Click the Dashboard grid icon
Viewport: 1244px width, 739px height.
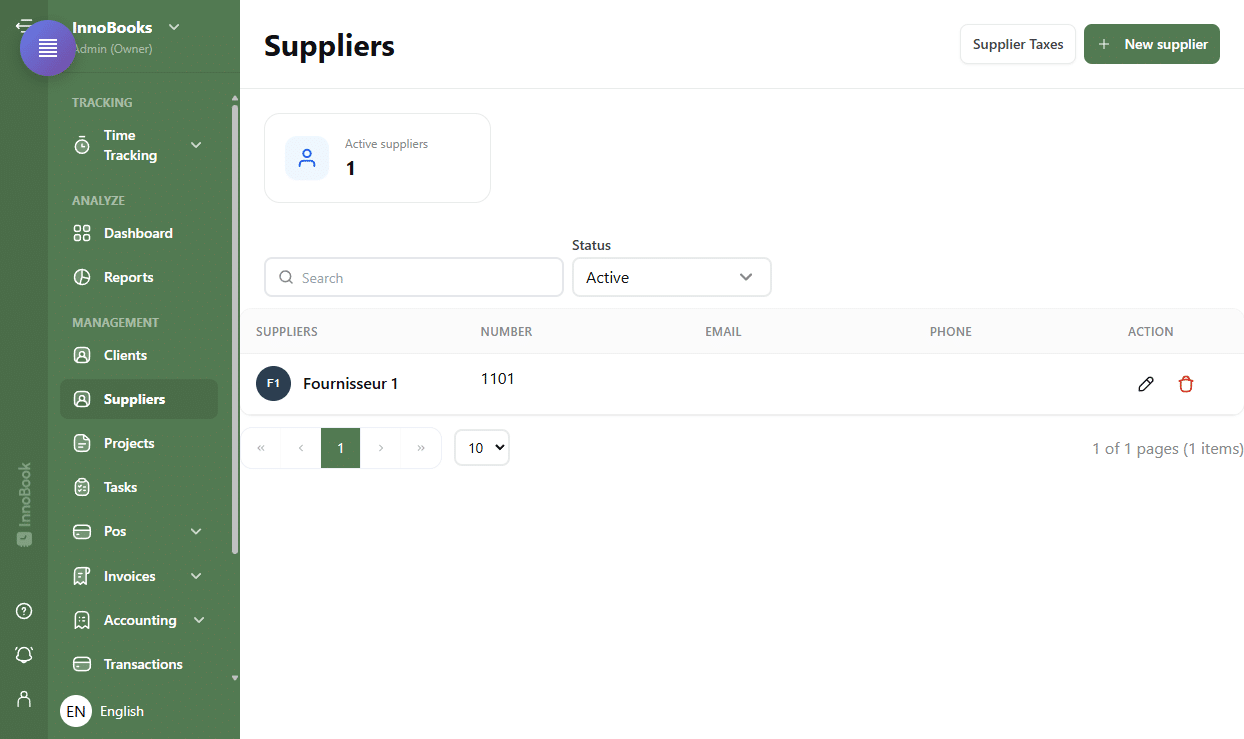click(x=82, y=233)
